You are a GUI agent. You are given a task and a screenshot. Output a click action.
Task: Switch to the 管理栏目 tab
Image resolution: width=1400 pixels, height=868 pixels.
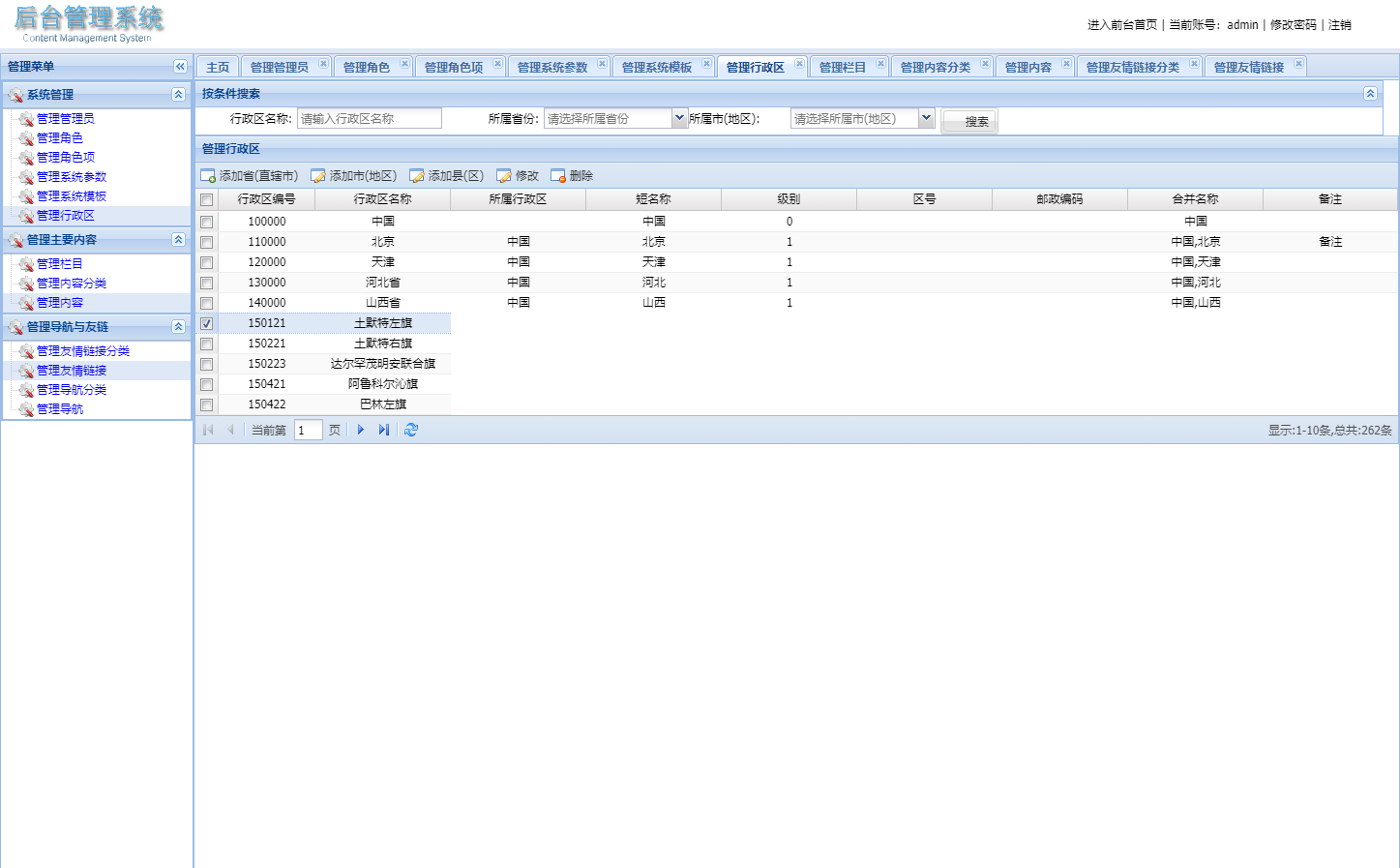[842, 65]
